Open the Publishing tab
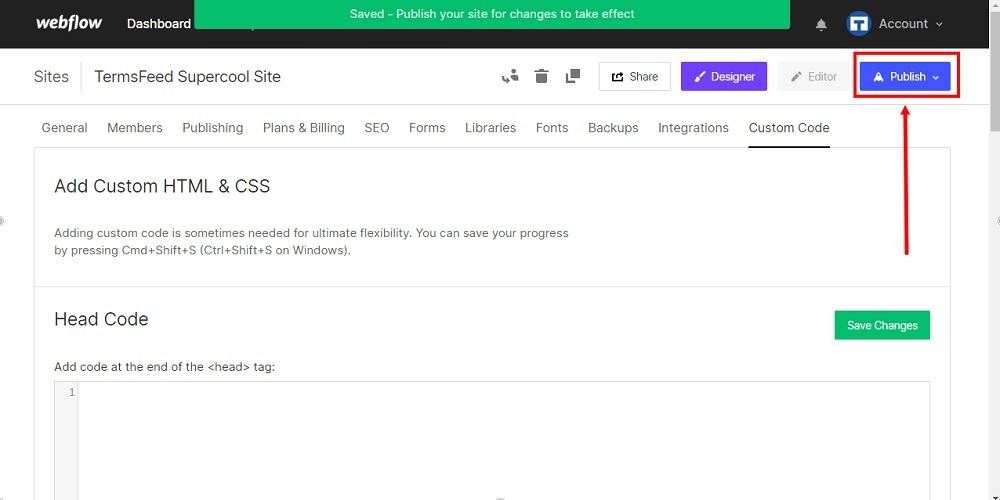The height and width of the screenshot is (500, 1000). pos(212,128)
